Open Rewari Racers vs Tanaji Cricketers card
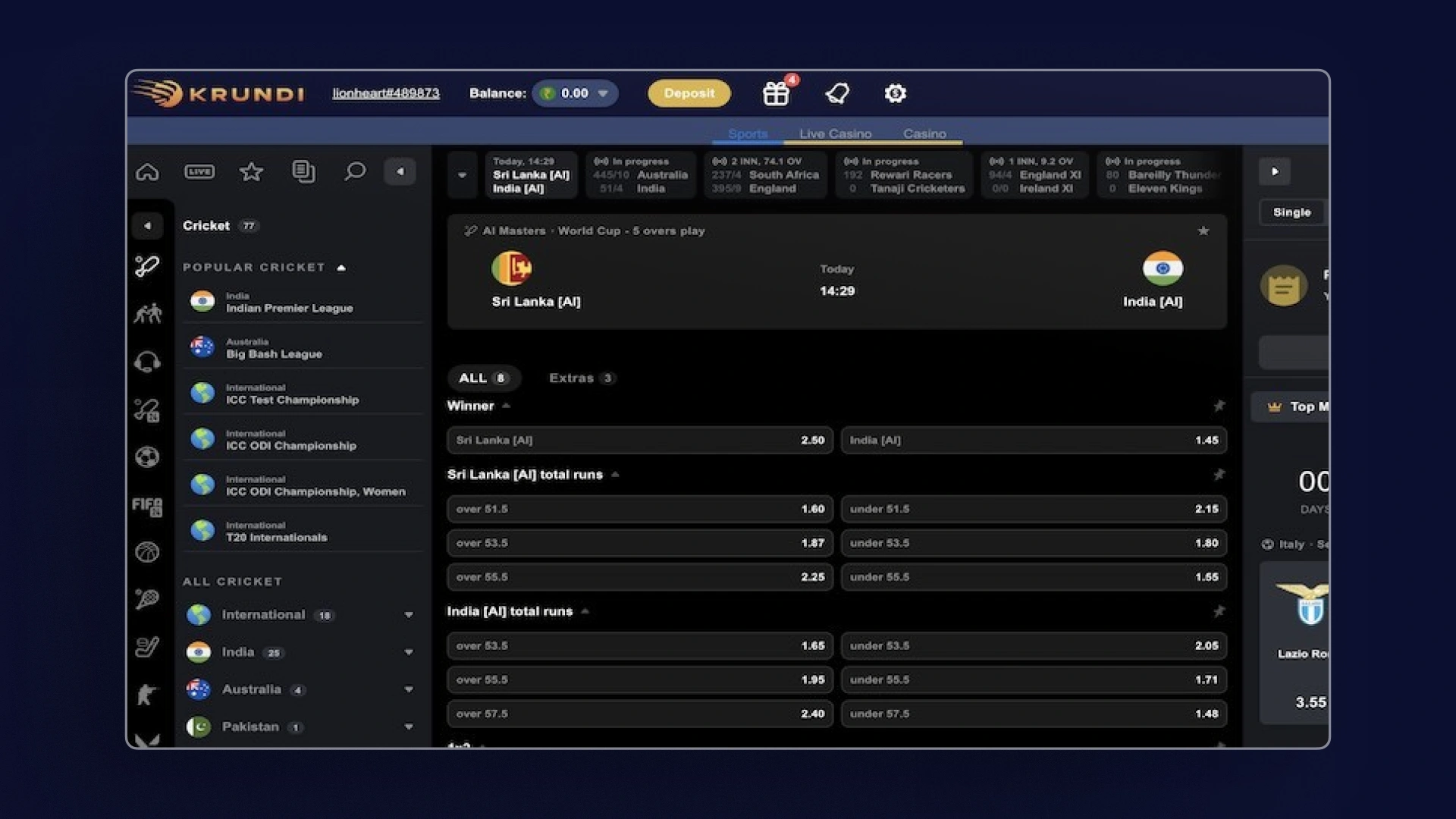 [904, 175]
